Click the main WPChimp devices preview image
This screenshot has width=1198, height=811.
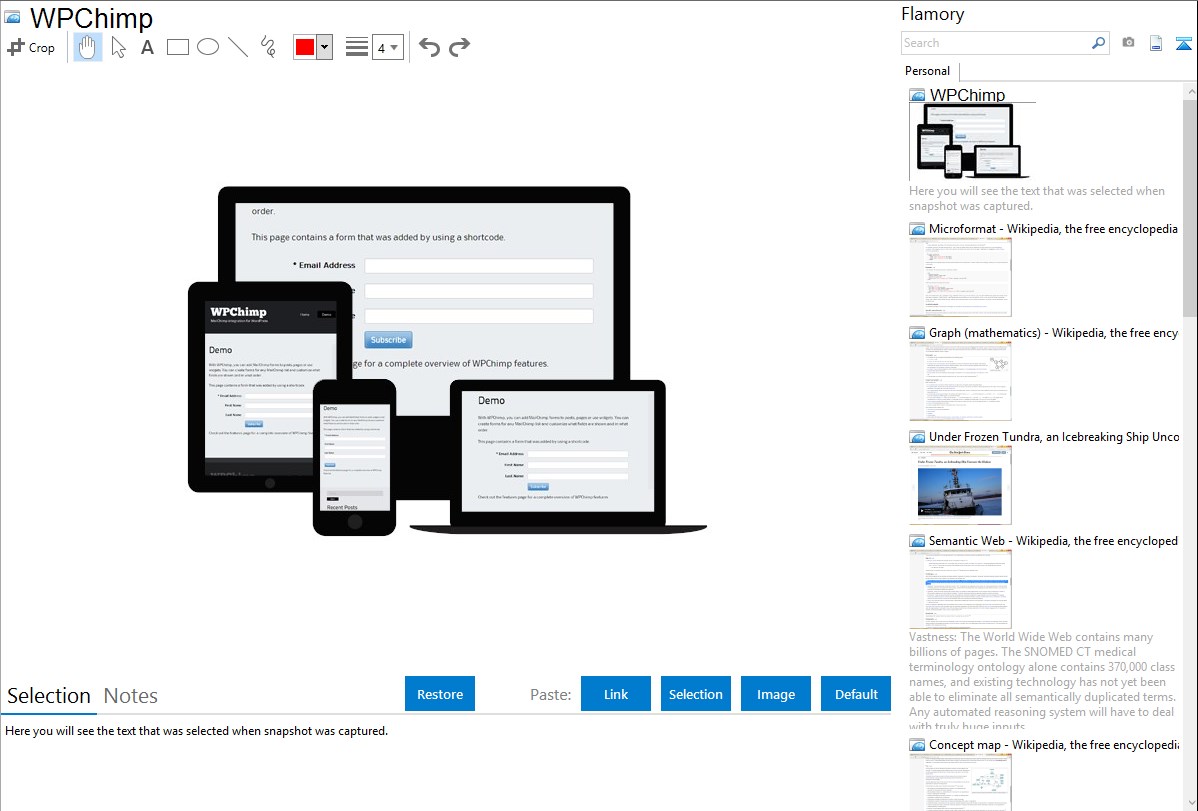pos(447,361)
